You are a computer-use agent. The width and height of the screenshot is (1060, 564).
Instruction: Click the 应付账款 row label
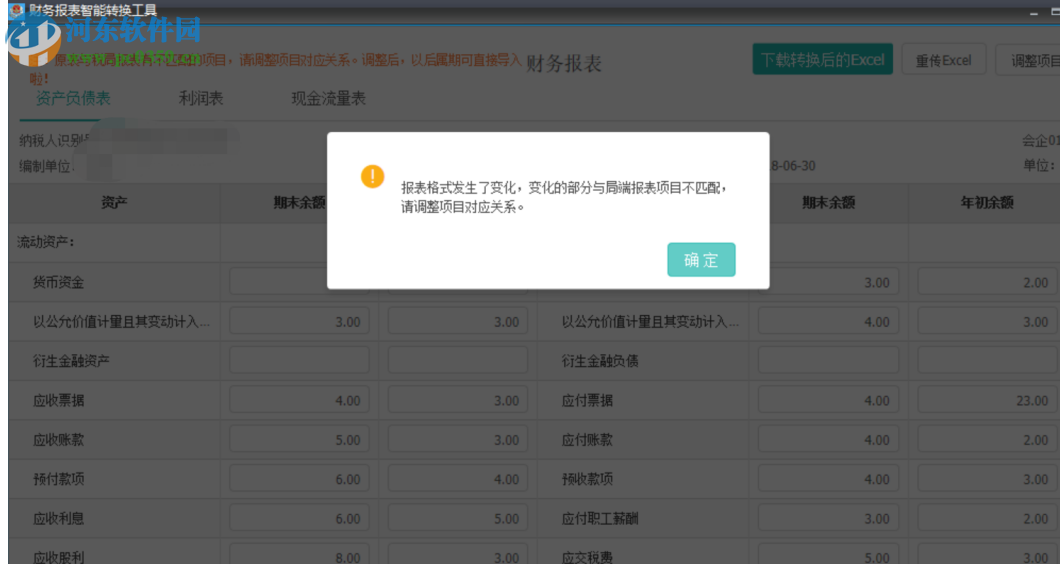pyautogui.click(x=587, y=440)
